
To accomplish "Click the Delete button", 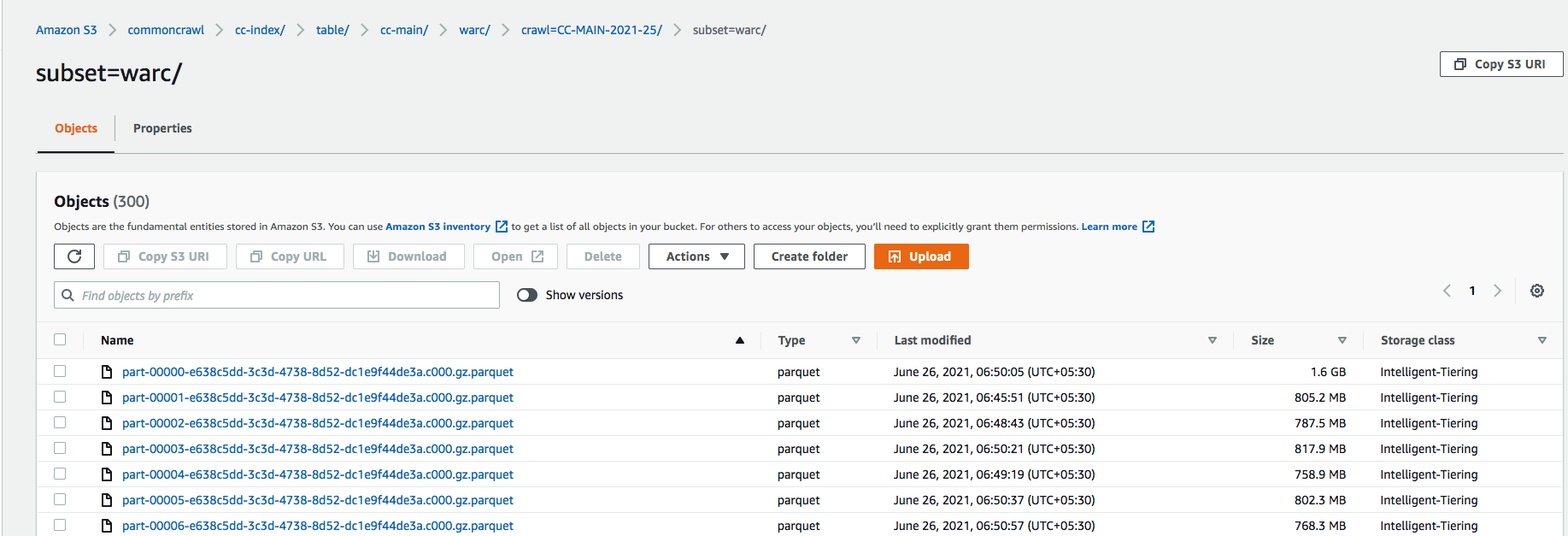I will point(603,256).
